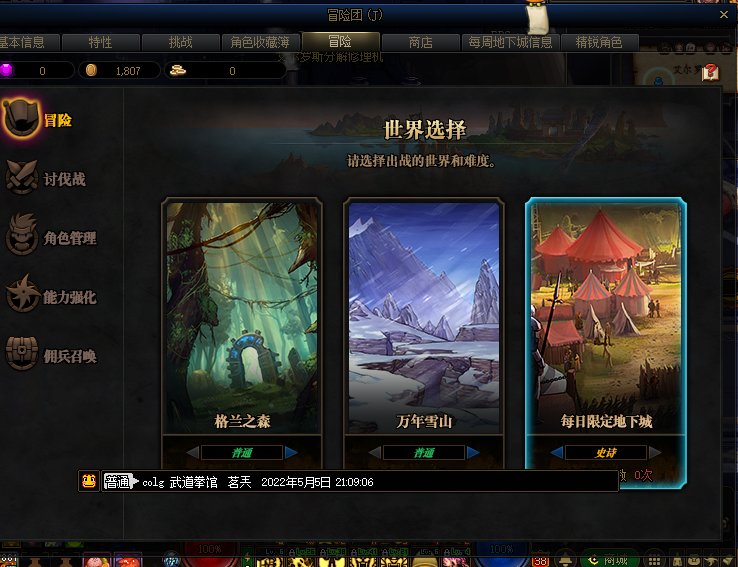This screenshot has width=738, height=567.
Task: Open the 每周地下城信息 tab
Action: [511, 42]
